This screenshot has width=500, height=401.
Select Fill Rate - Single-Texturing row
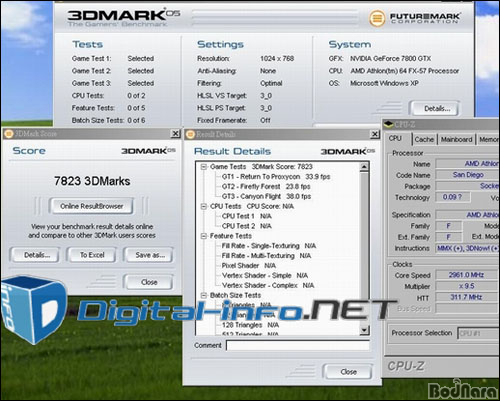coord(269,246)
